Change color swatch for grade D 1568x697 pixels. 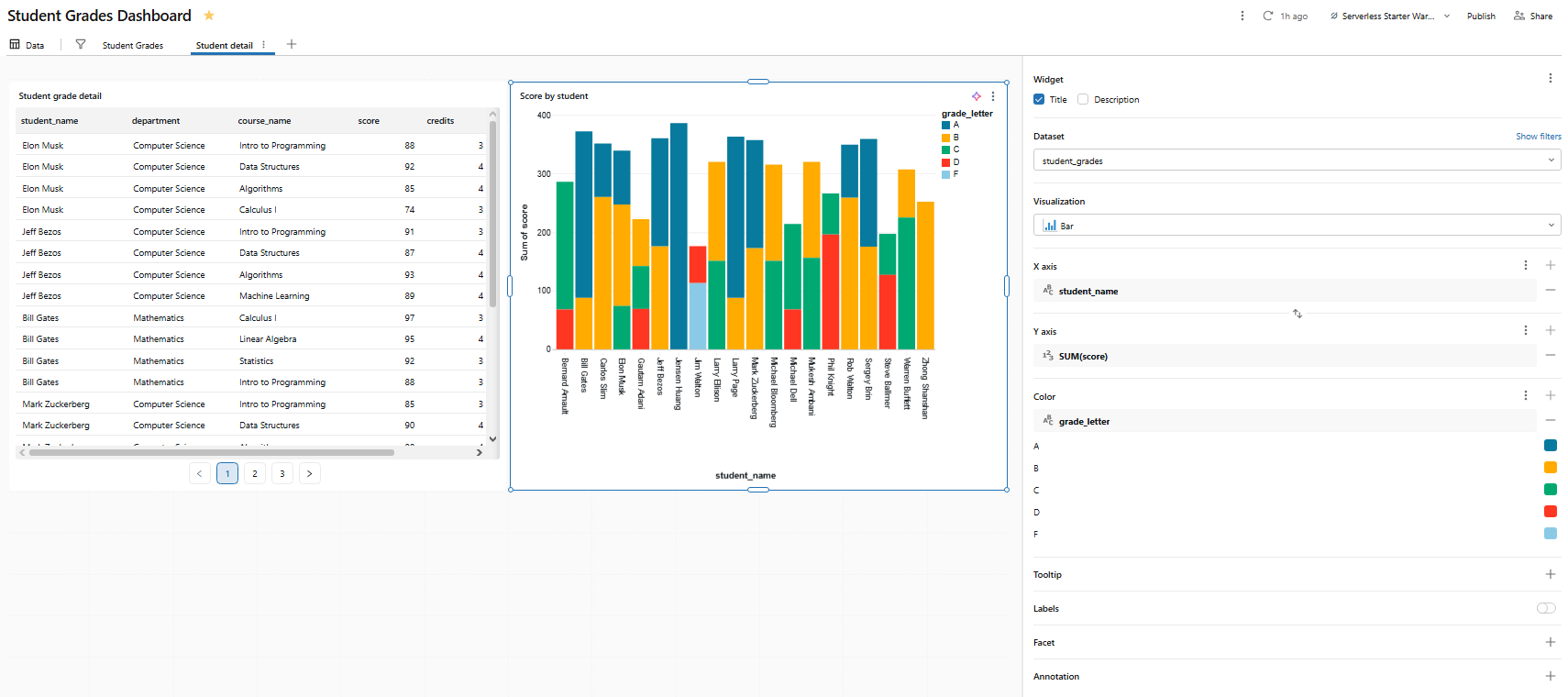pos(1551,512)
